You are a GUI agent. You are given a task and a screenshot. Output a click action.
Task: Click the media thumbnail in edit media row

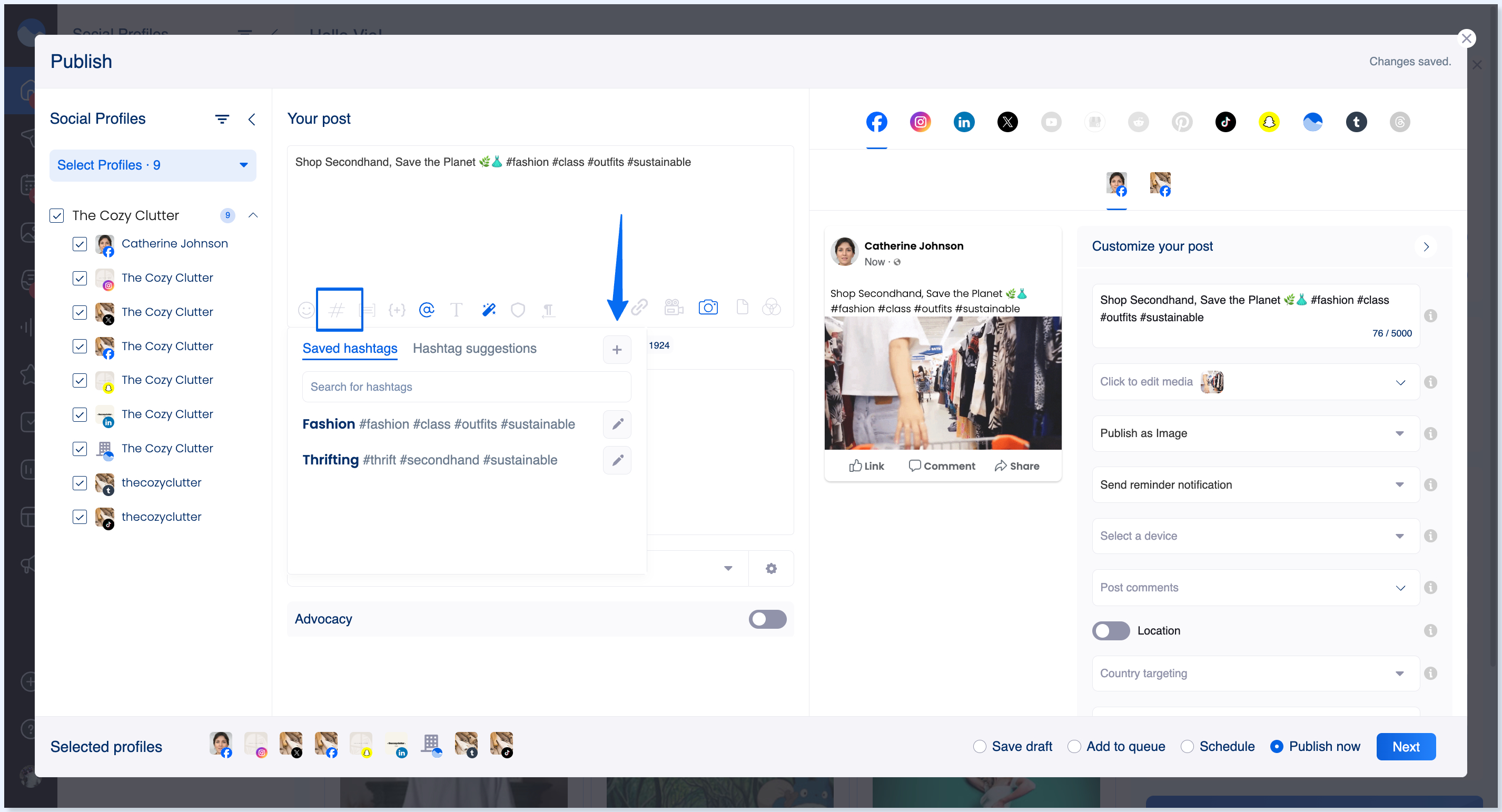pos(1212,382)
